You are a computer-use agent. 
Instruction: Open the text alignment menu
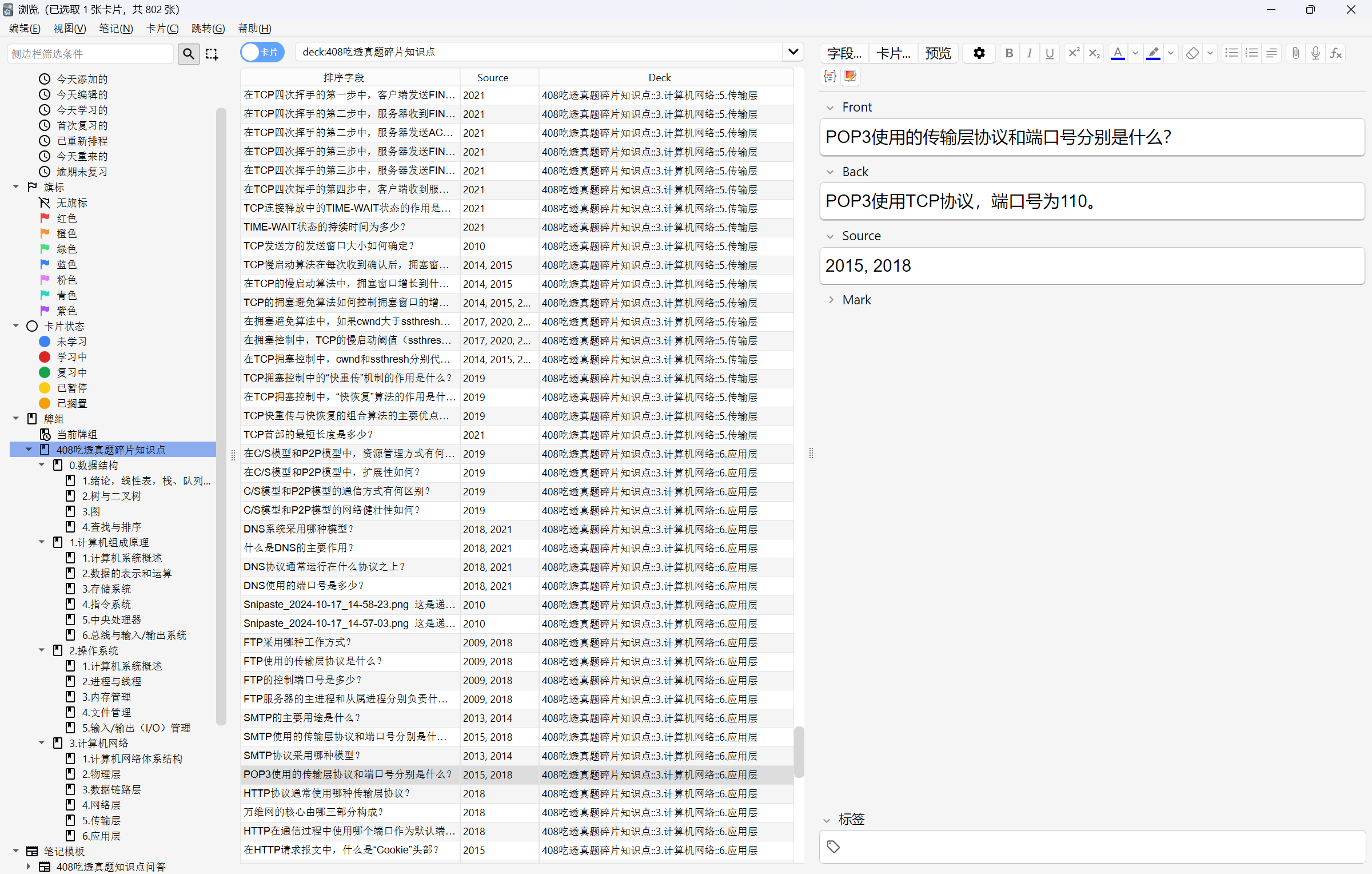[x=1271, y=53]
